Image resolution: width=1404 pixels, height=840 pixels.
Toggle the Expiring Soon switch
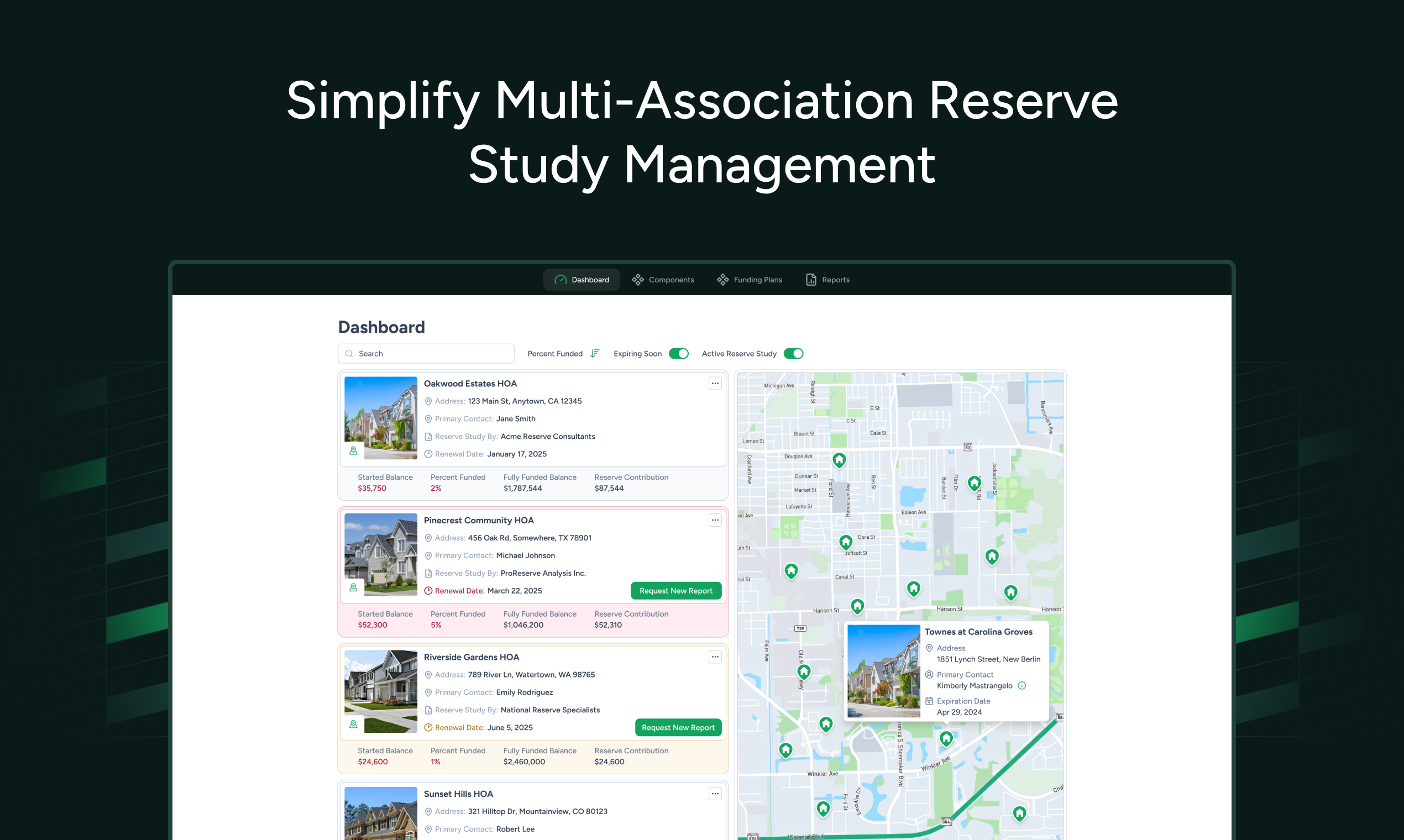pyautogui.click(x=678, y=354)
